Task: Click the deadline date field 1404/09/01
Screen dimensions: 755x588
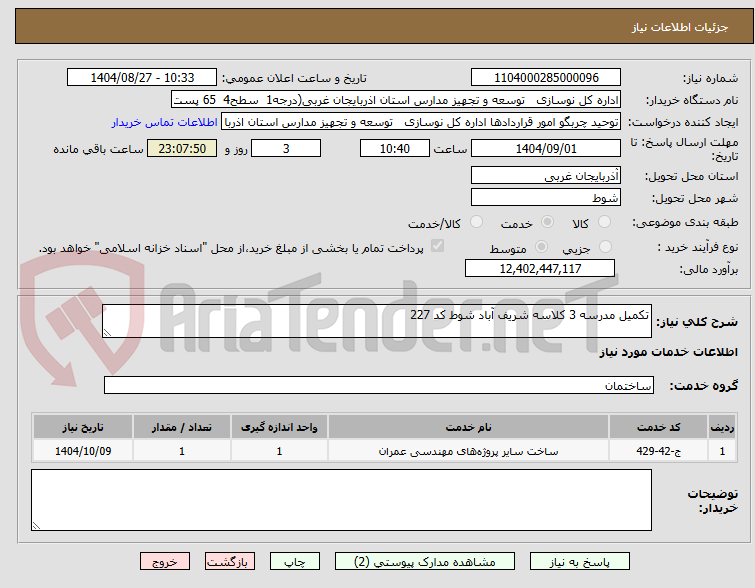Action: point(546,148)
